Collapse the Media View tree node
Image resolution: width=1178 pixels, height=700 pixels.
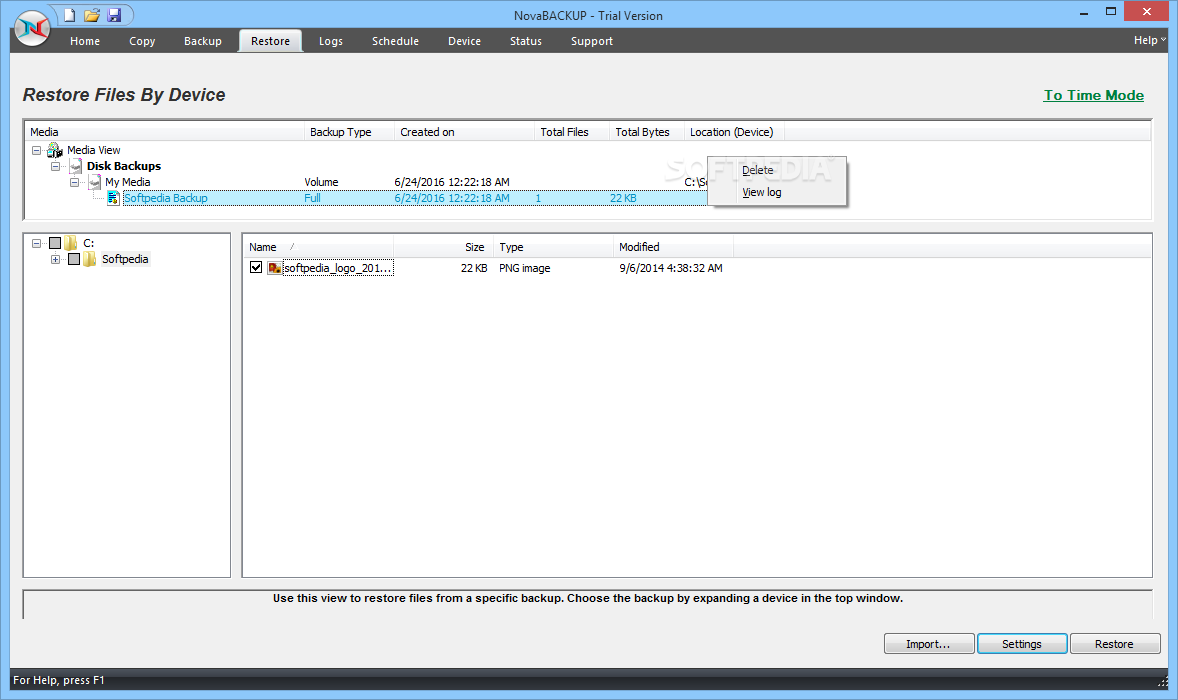(36, 150)
